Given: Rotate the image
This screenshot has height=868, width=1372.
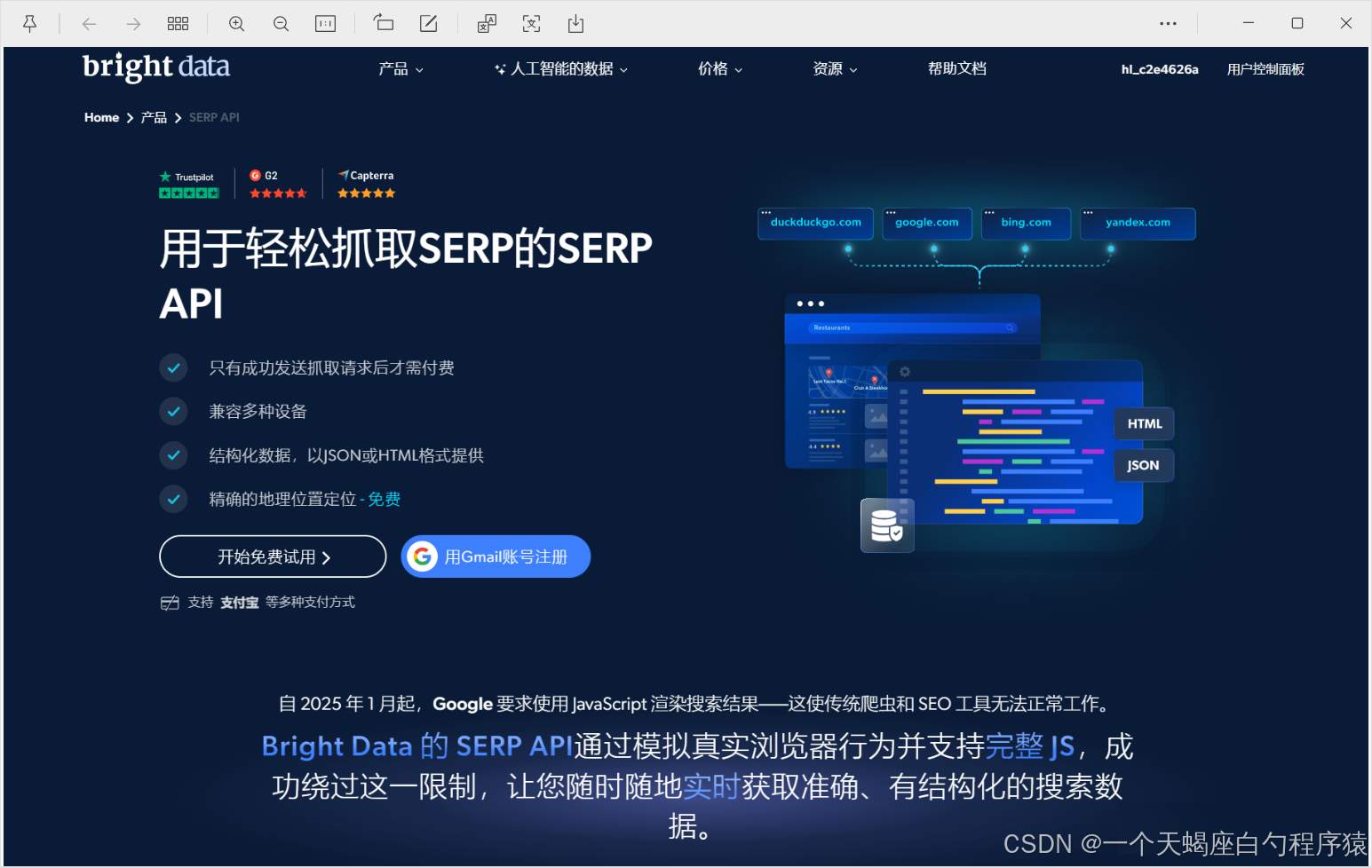Looking at the screenshot, I should tap(384, 23).
